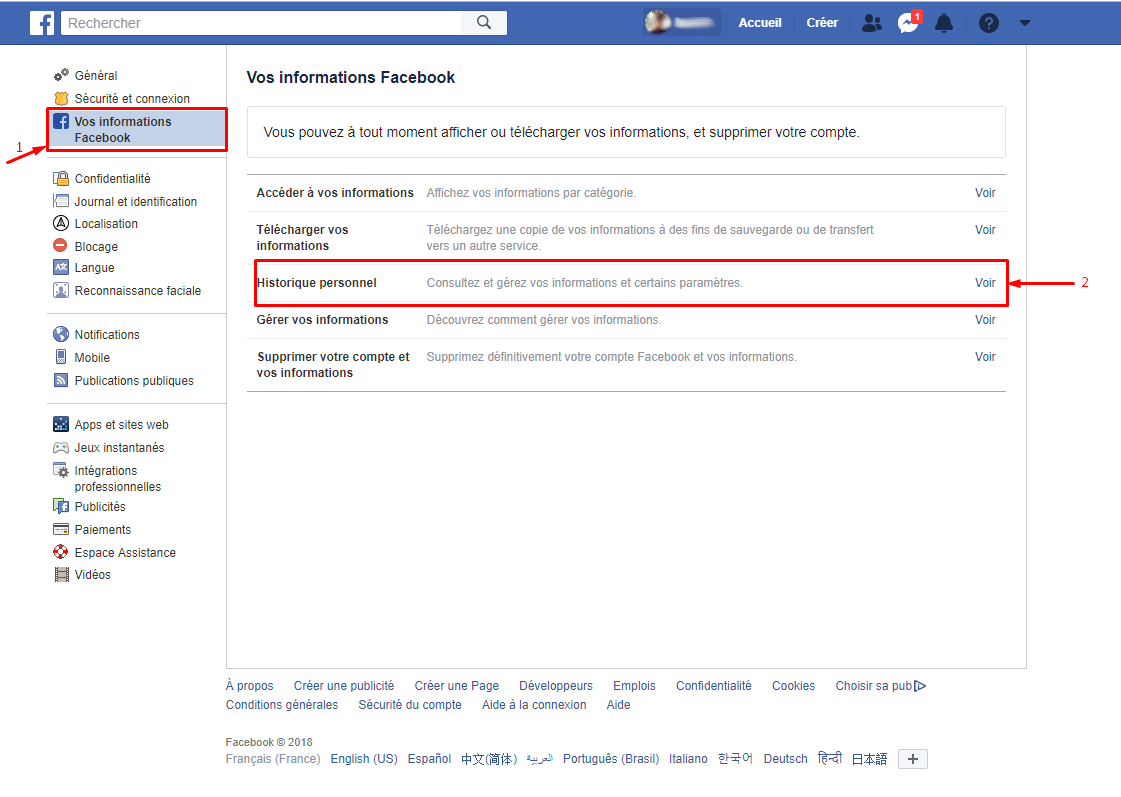Viewport: 1121px width, 797px height.
Task: Focus the Rechercher search field
Action: click(262, 23)
